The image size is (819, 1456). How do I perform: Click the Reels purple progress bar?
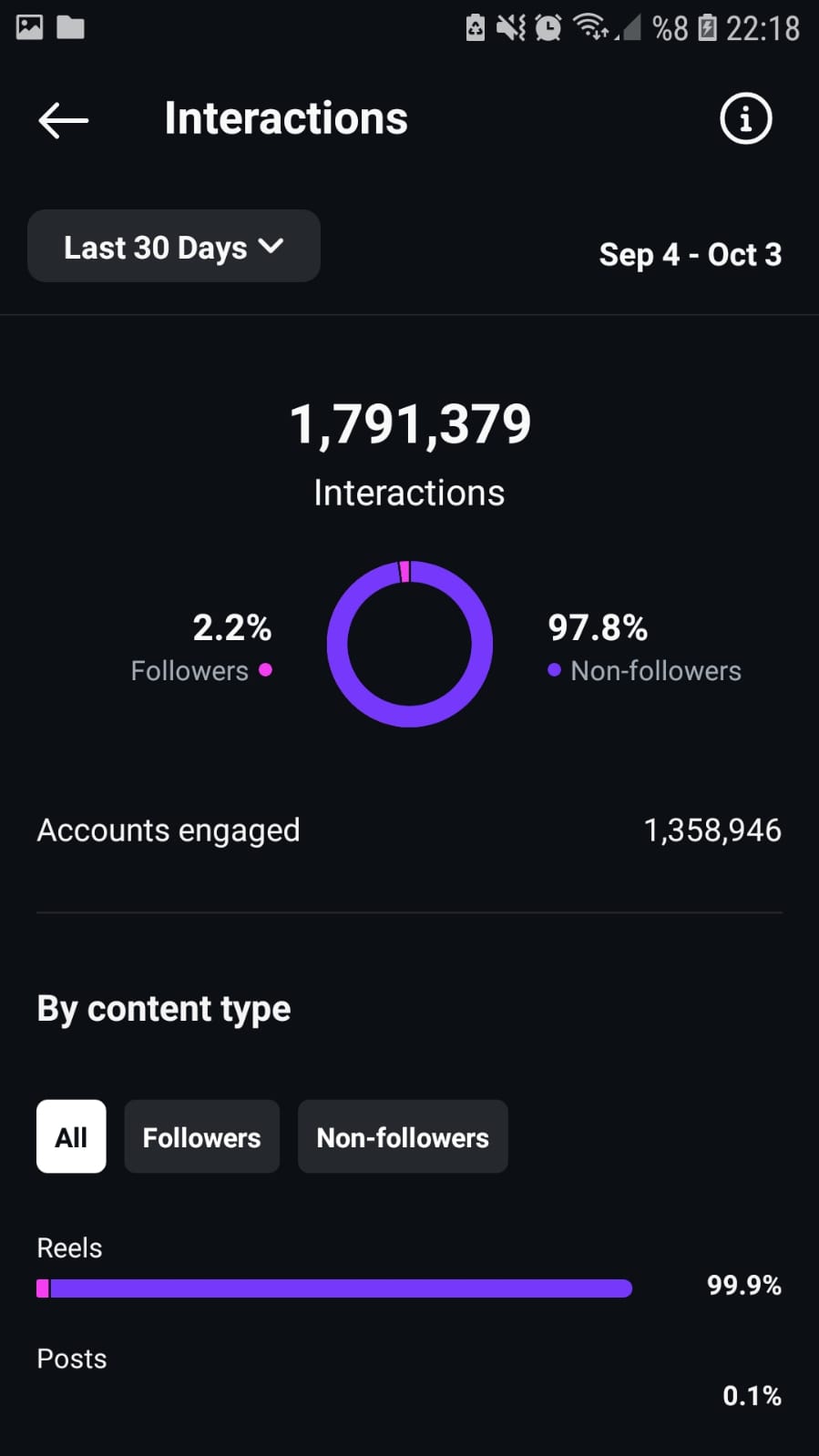(x=341, y=1288)
